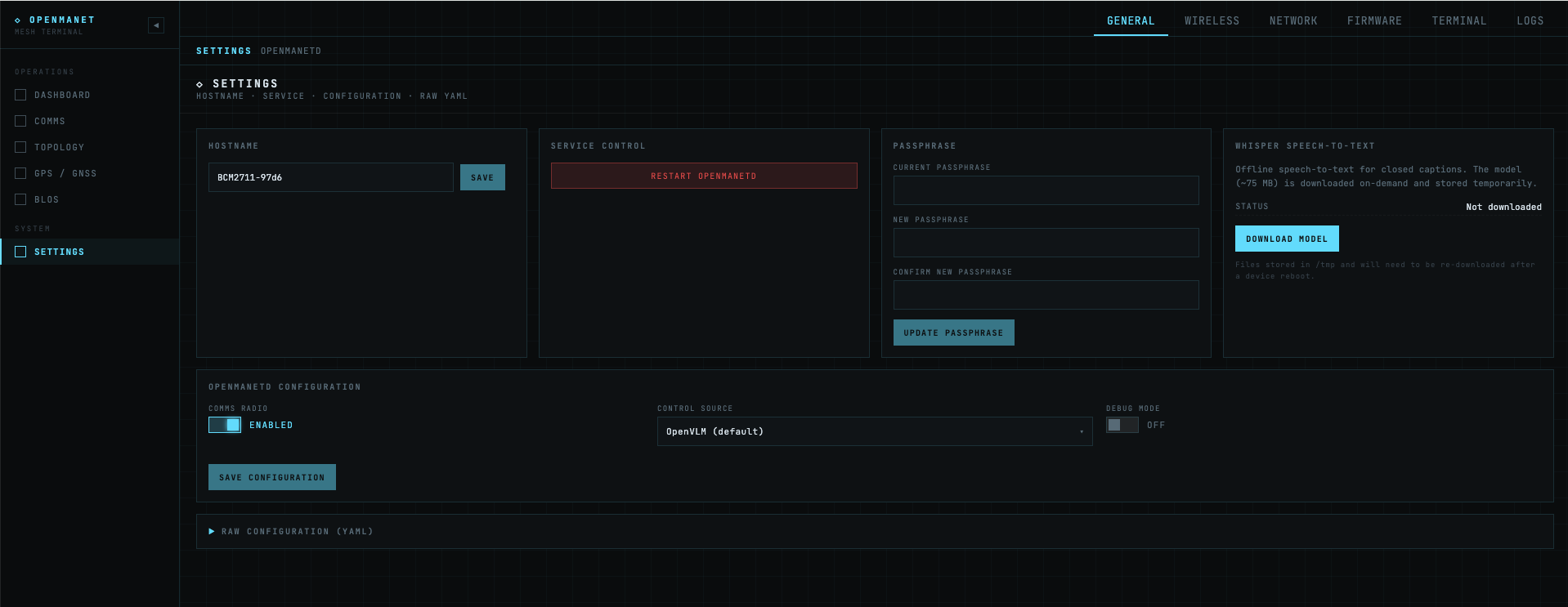Open Comms from the sidebar
The image size is (1568, 607).
pyautogui.click(x=90, y=121)
